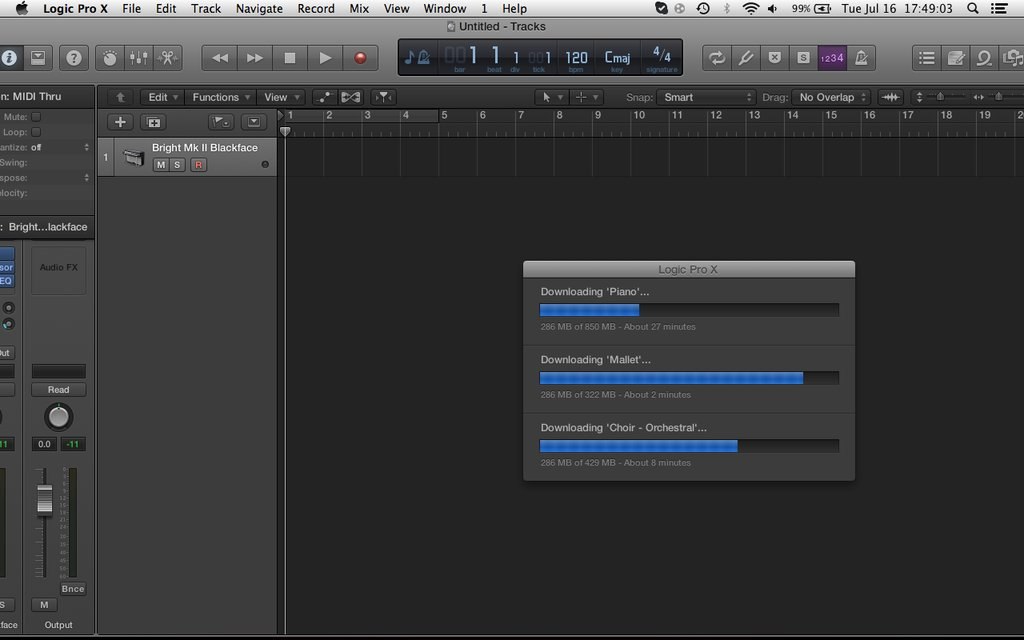The image size is (1024, 640).
Task: Record-enable the Bright Mk II Blackface track
Action: tap(199, 165)
